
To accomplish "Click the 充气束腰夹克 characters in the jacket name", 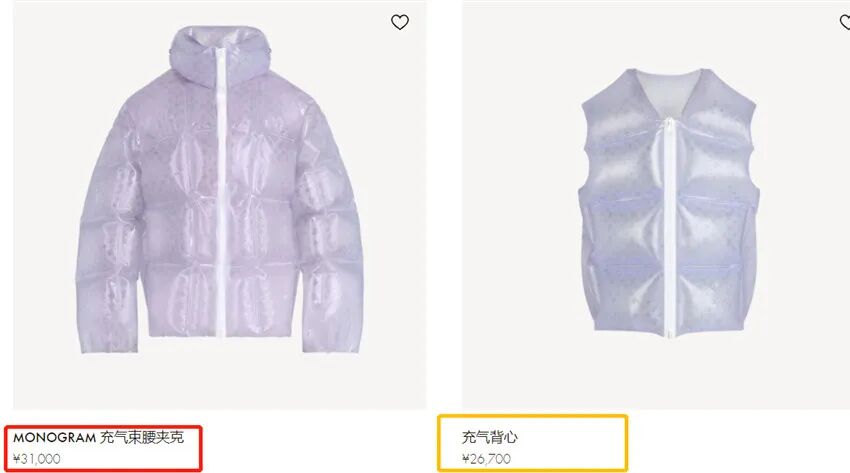I will tap(142, 437).
